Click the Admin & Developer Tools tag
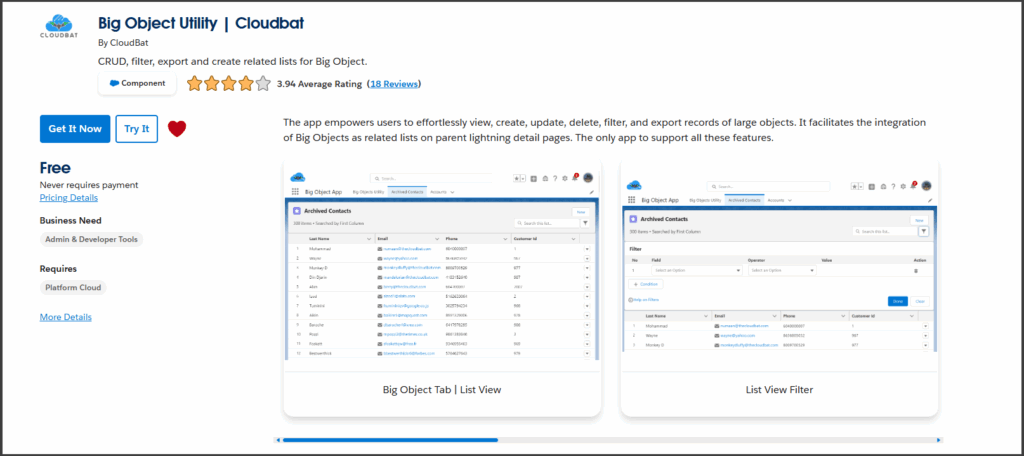 (x=92, y=240)
